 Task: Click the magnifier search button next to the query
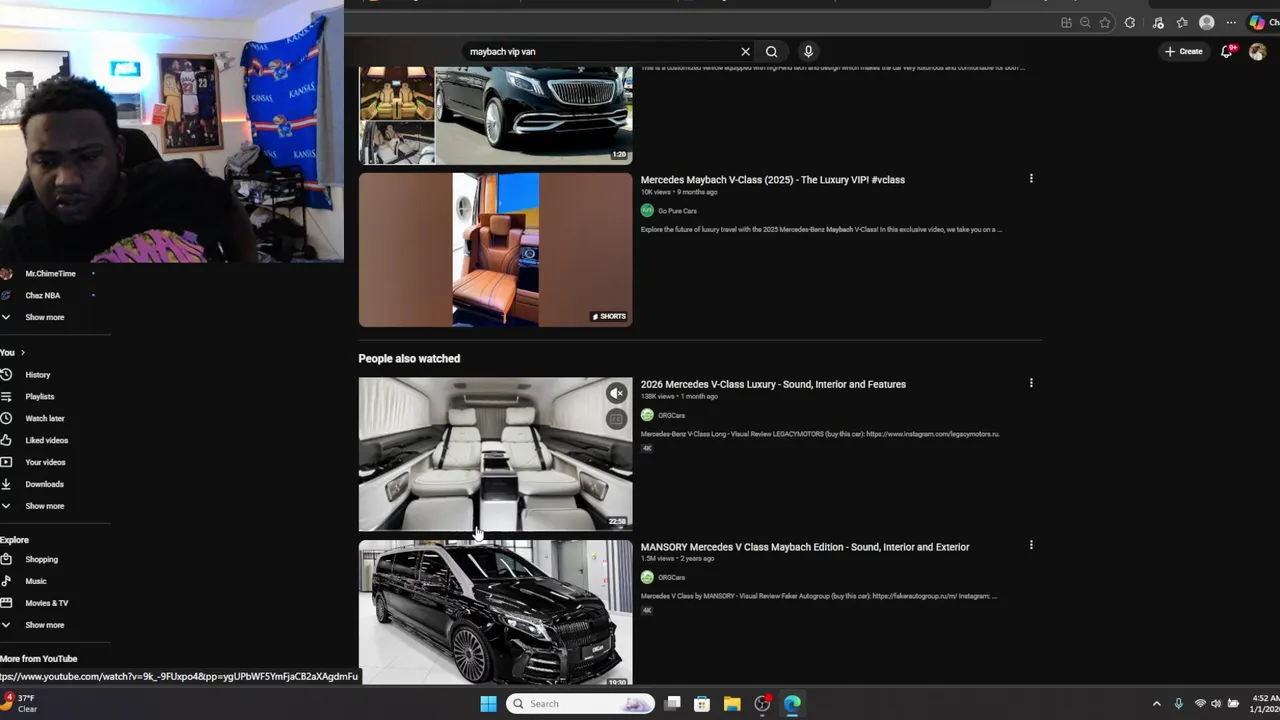click(771, 52)
